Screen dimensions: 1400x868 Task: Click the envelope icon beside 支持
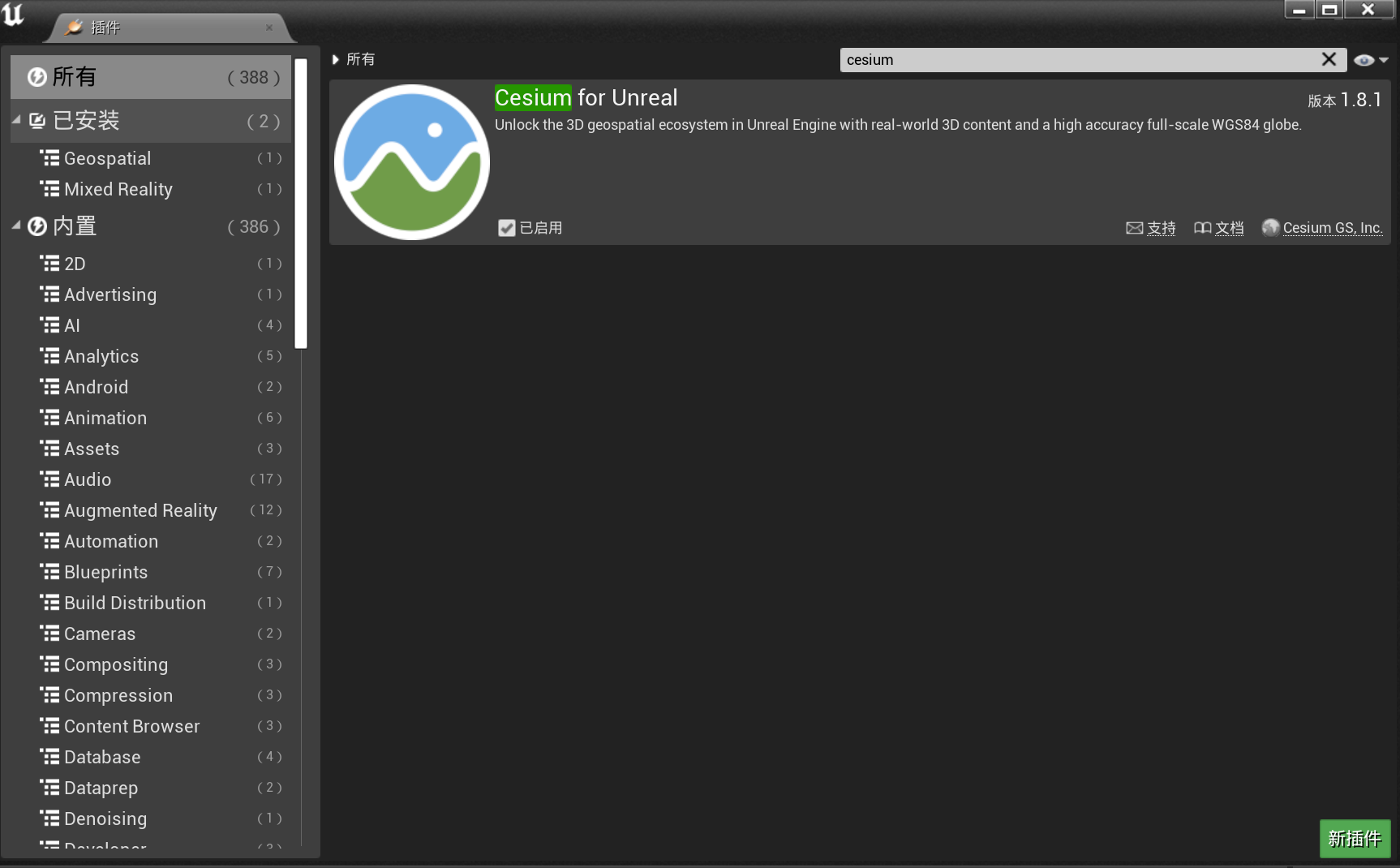(x=1135, y=228)
